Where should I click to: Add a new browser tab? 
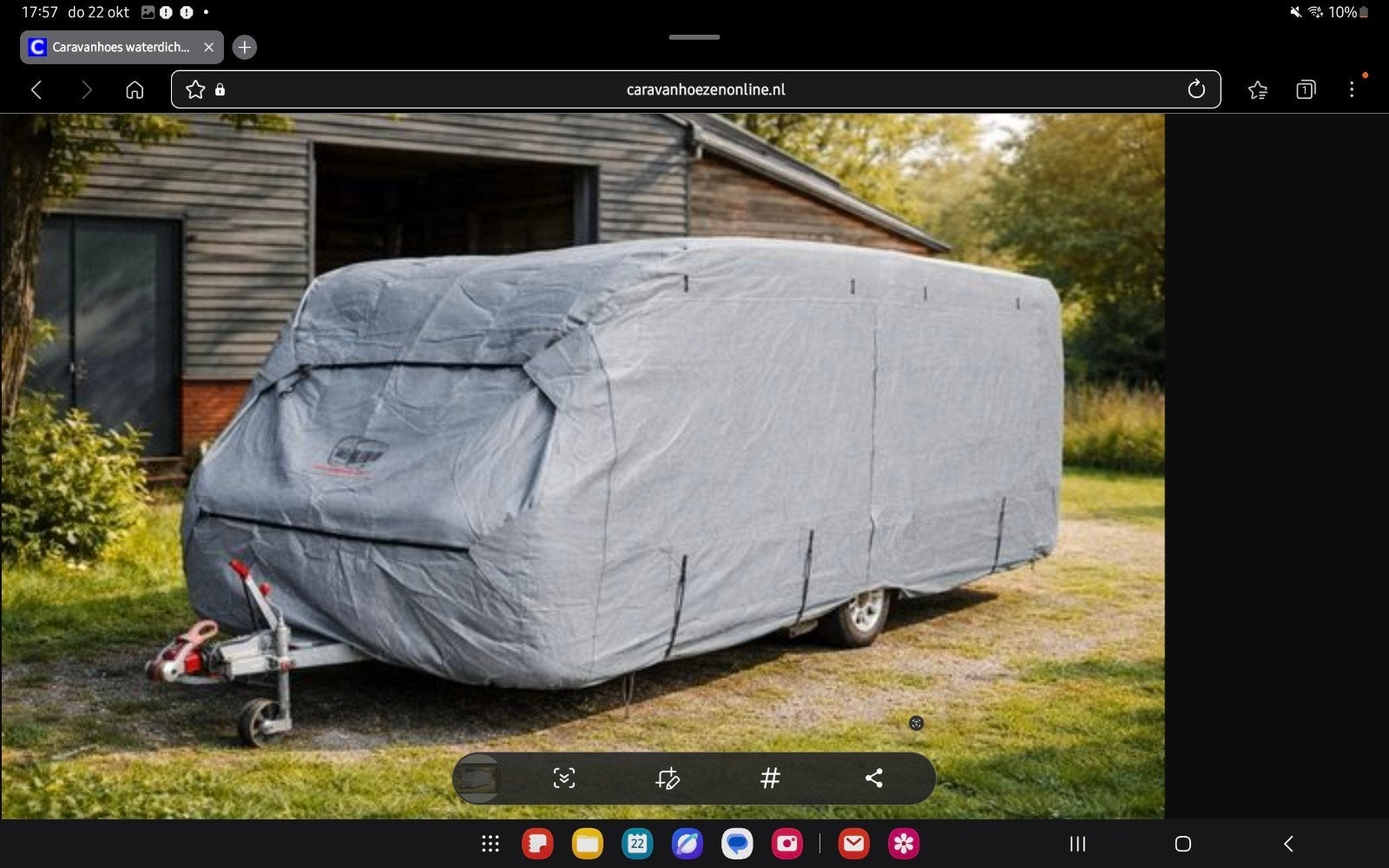[245, 47]
